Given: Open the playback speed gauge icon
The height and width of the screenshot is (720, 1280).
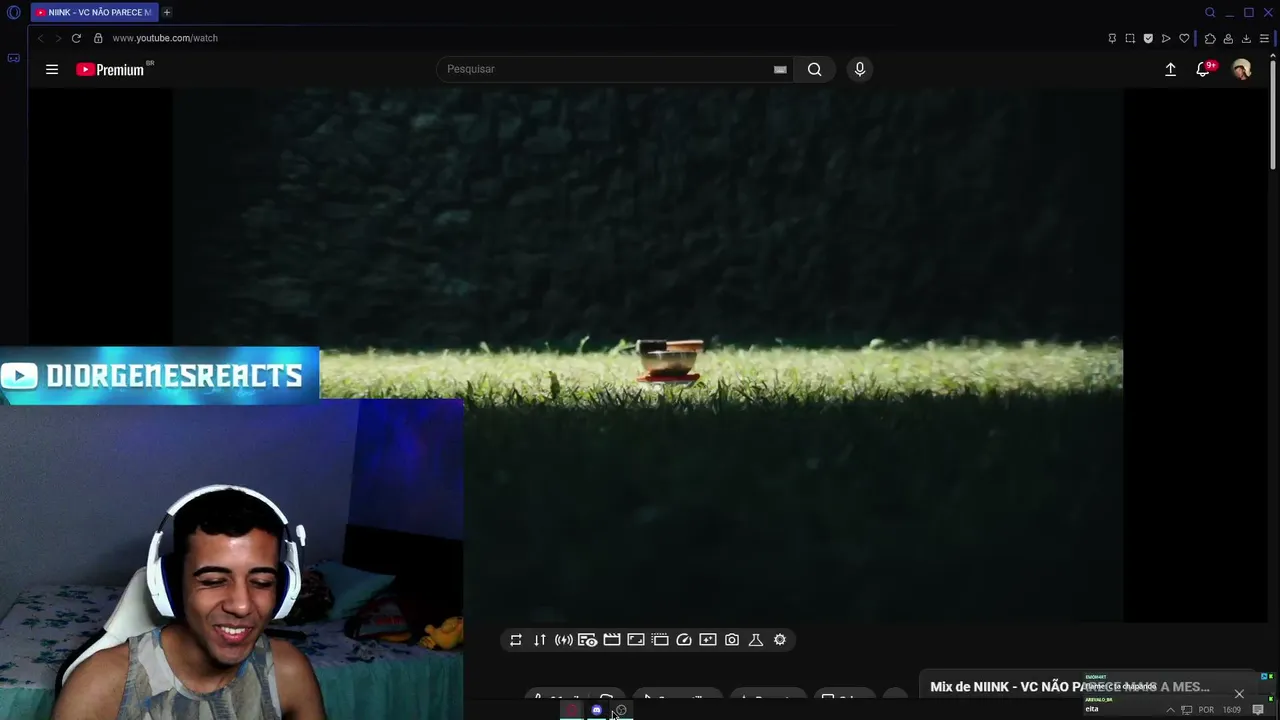Looking at the screenshot, I should (x=684, y=640).
